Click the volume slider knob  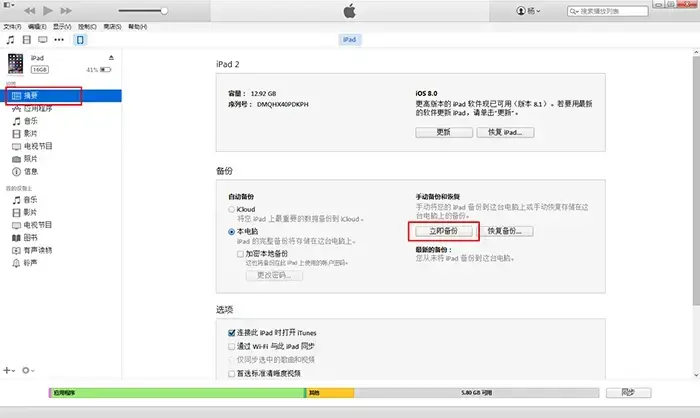[x=164, y=11]
